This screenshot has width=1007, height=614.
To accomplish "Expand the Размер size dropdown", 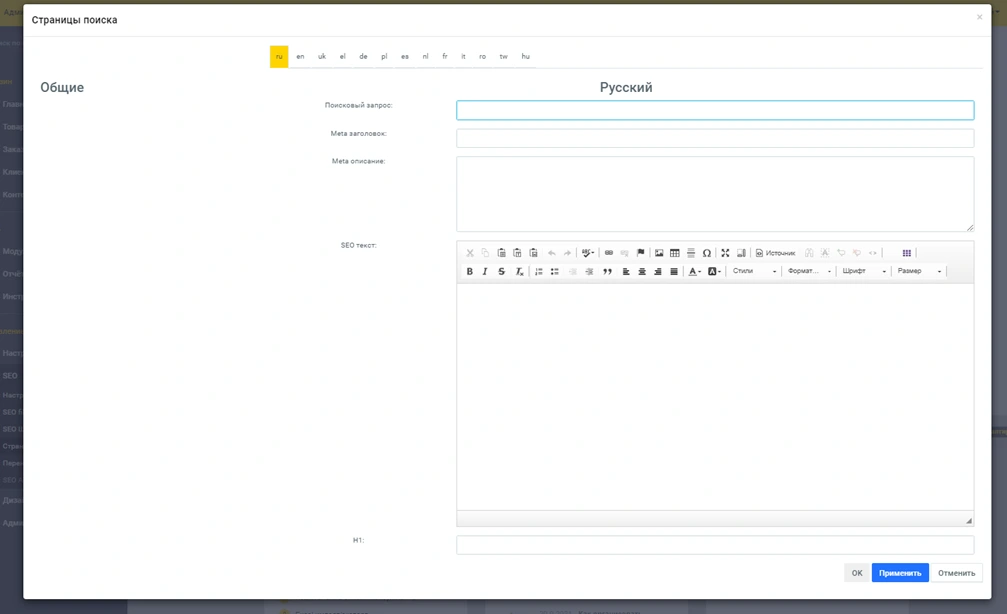I will click(x=919, y=272).
